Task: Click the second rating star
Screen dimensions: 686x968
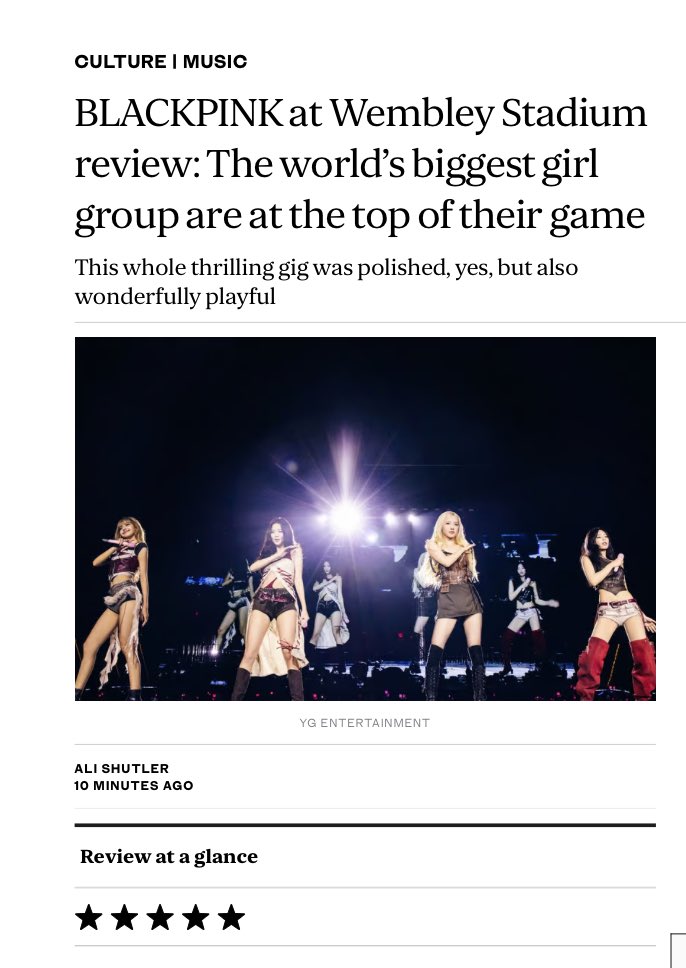Action: (x=124, y=917)
